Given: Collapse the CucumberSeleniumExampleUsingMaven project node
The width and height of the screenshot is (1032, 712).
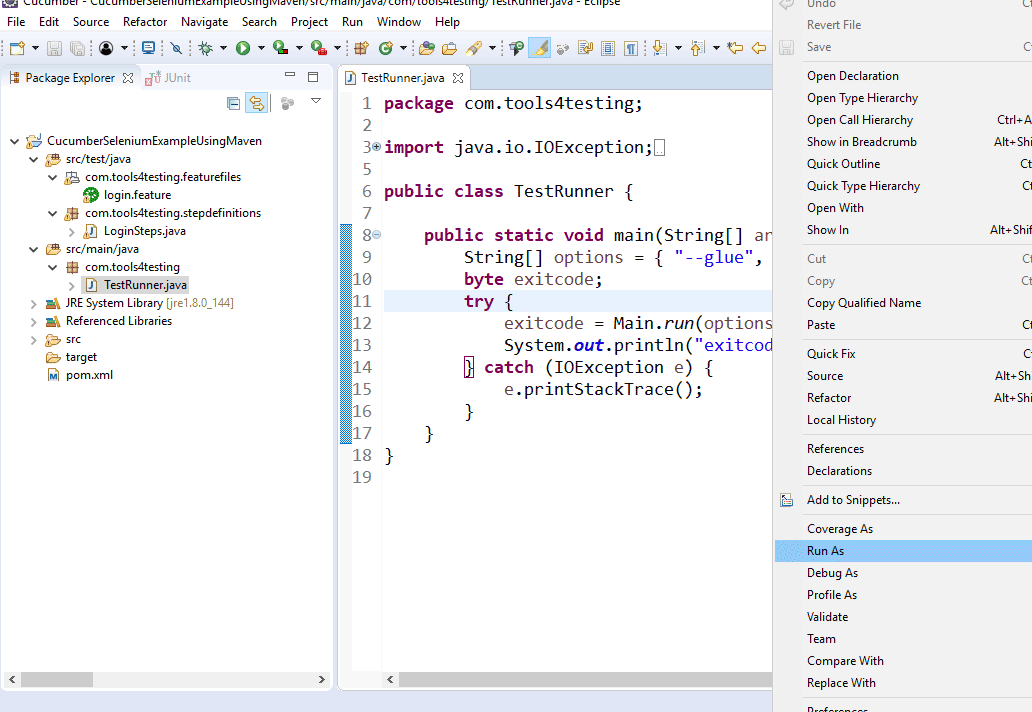Looking at the screenshot, I should (x=14, y=141).
